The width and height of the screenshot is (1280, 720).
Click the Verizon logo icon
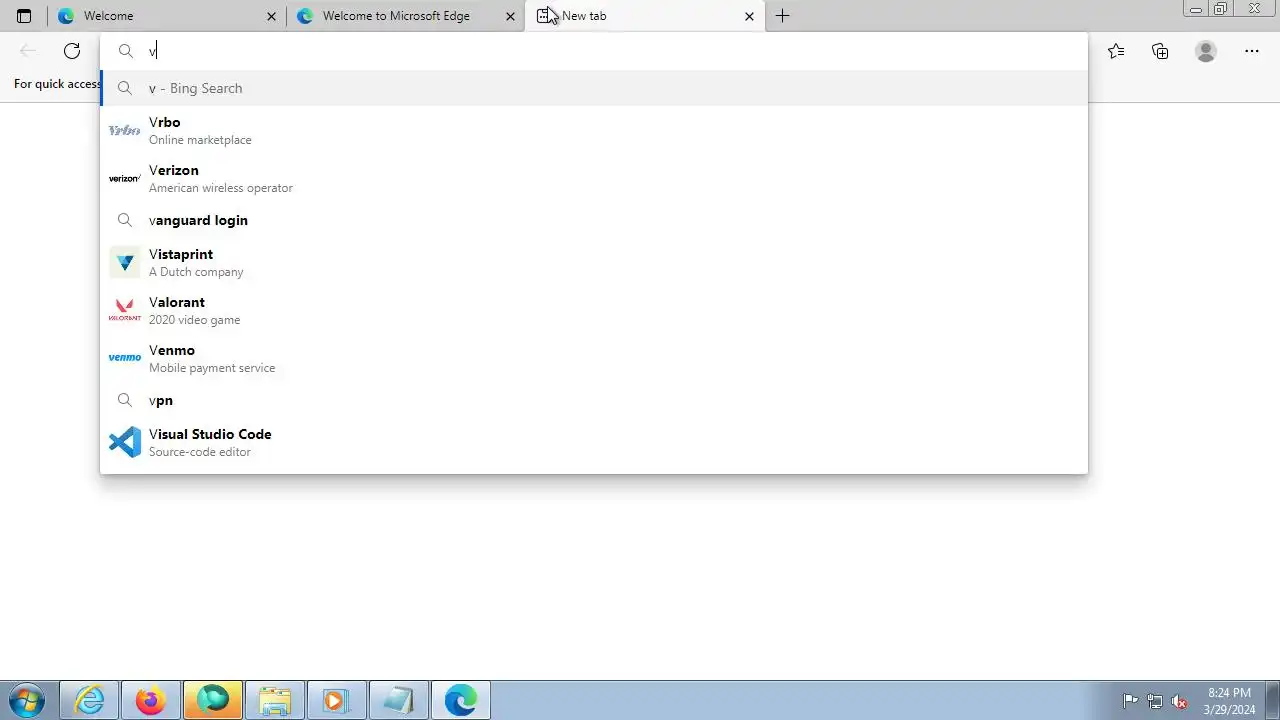tap(125, 178)
